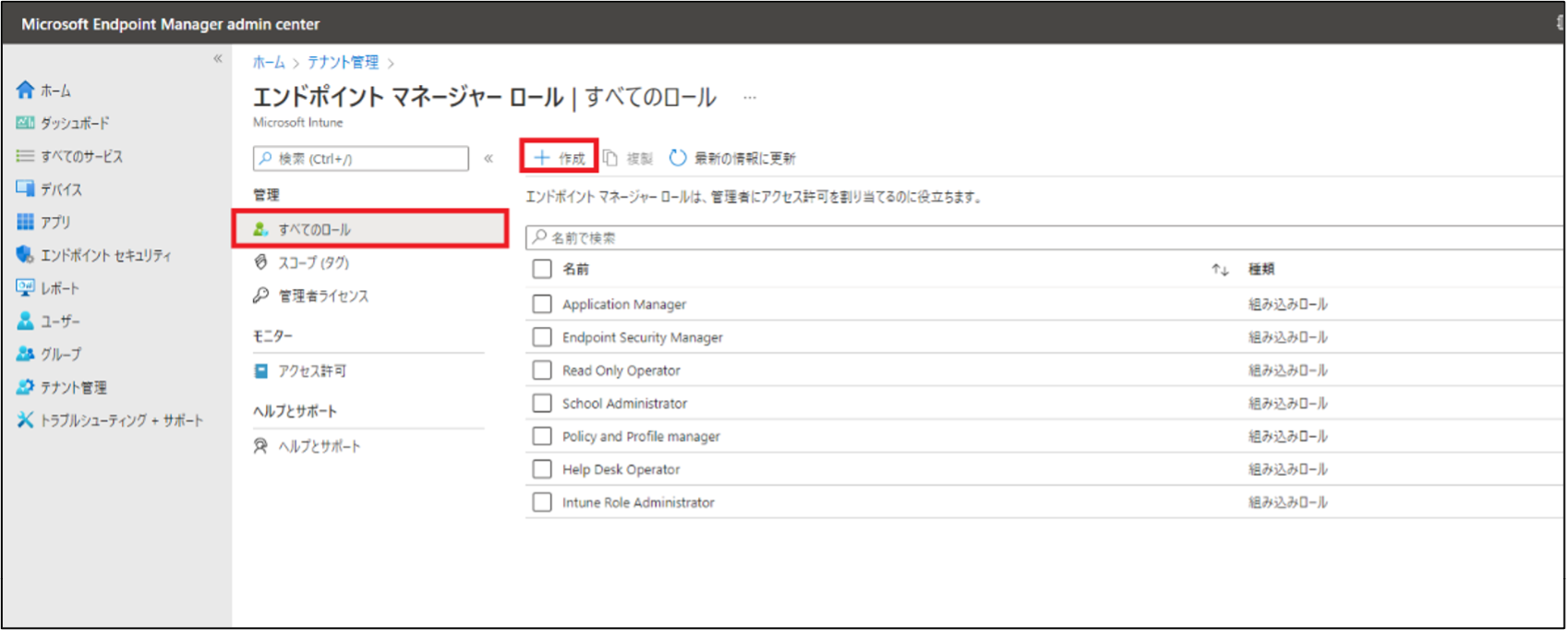Open the School Administrator role

(x=625, y=404)
